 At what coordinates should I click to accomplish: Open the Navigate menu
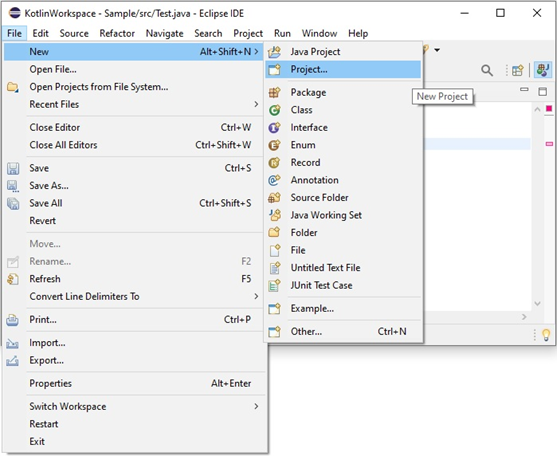(164, 33)
